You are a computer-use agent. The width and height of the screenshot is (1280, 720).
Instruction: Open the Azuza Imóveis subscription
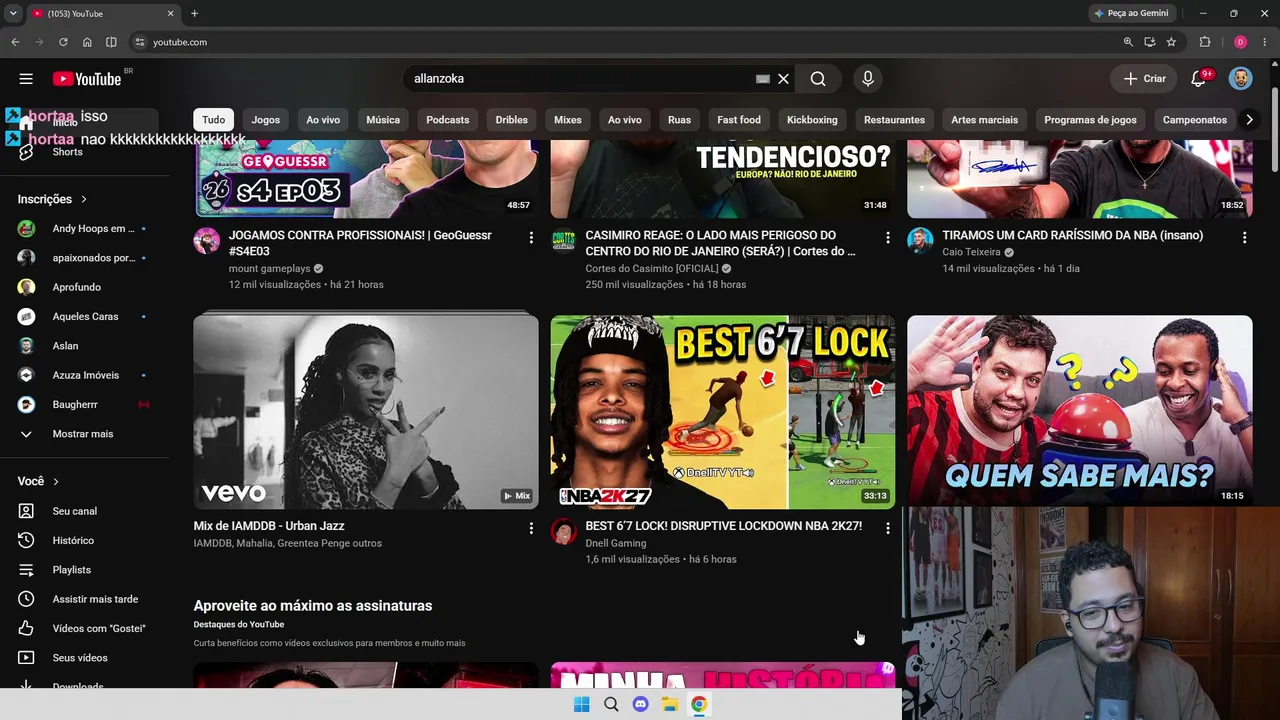point(83,375)
